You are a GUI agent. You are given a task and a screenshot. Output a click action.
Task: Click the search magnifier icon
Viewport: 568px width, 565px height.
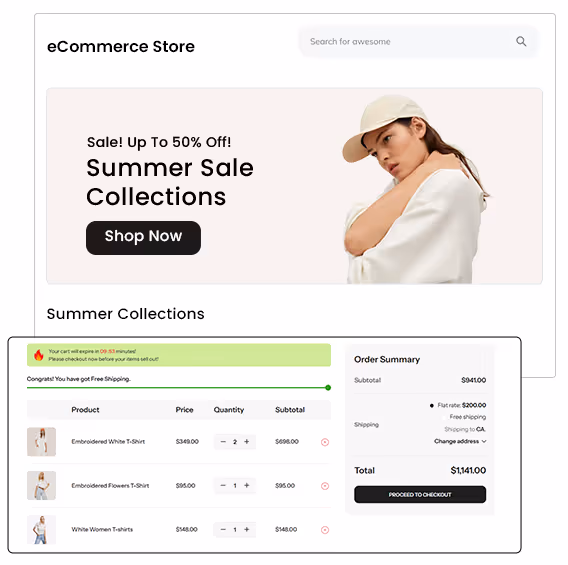[x=521, y=41]
